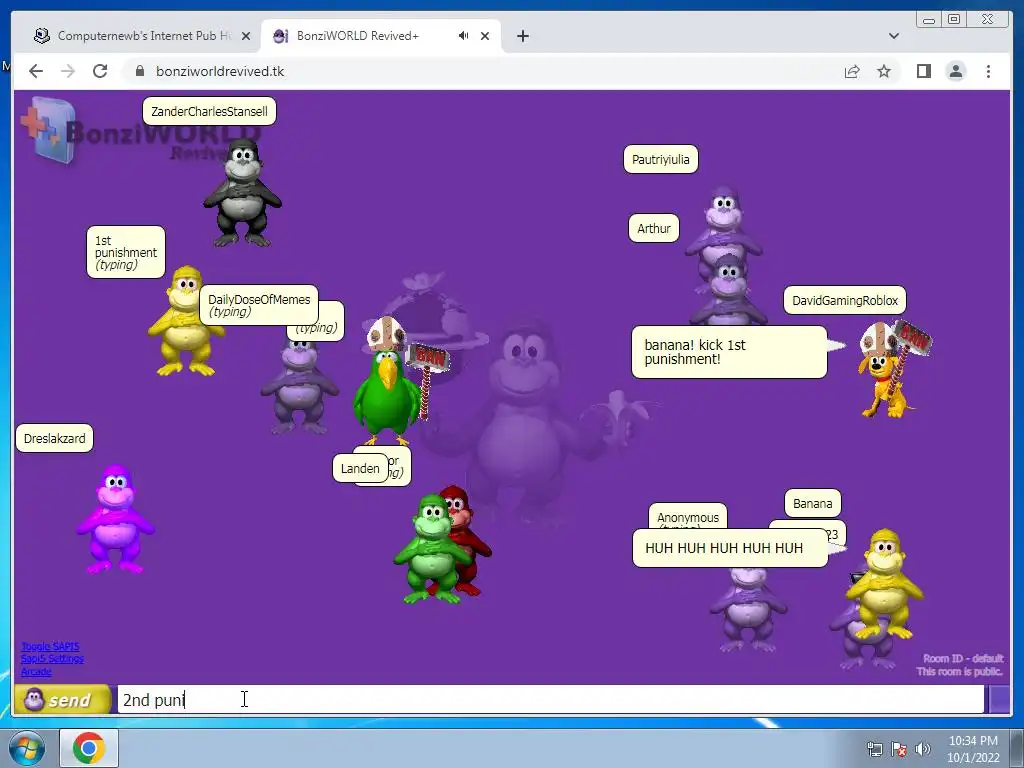Select the BonziWORLD Revived+ tab
Viewport: 1024px width, 768px height.
(x=380, y=36)
